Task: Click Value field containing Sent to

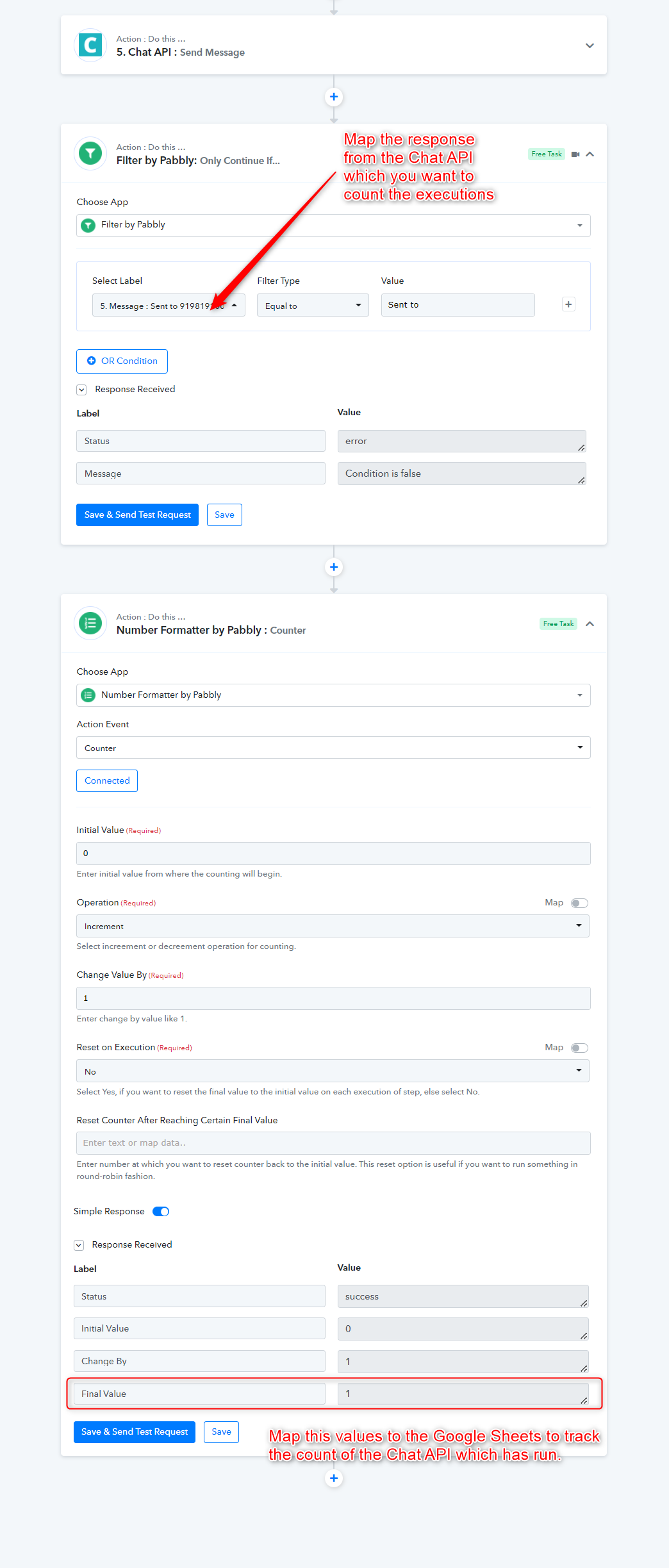Action: tap(458, 305)
